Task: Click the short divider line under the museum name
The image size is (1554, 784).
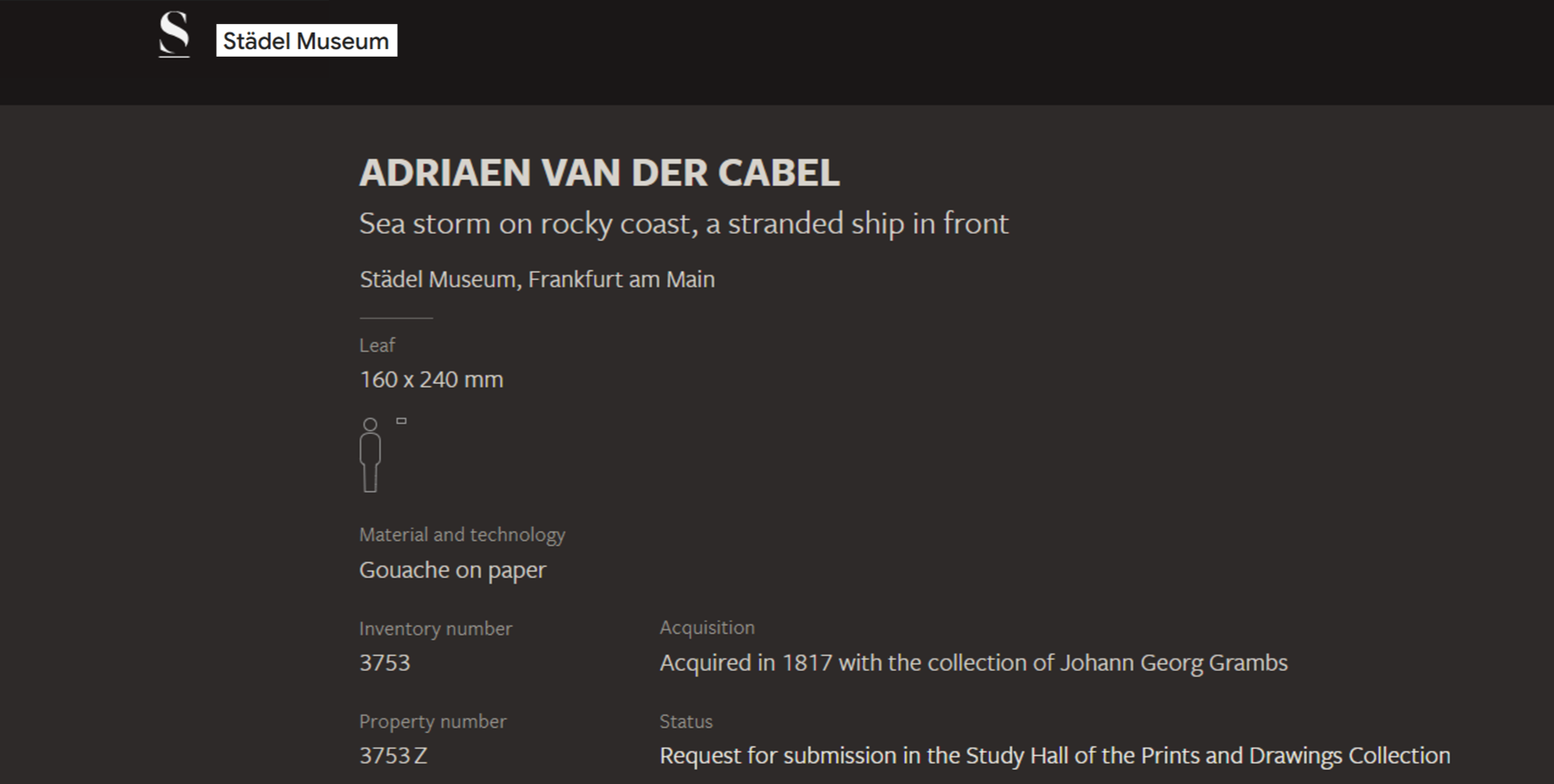Action: pyautogui.click(x=396, y=318)
